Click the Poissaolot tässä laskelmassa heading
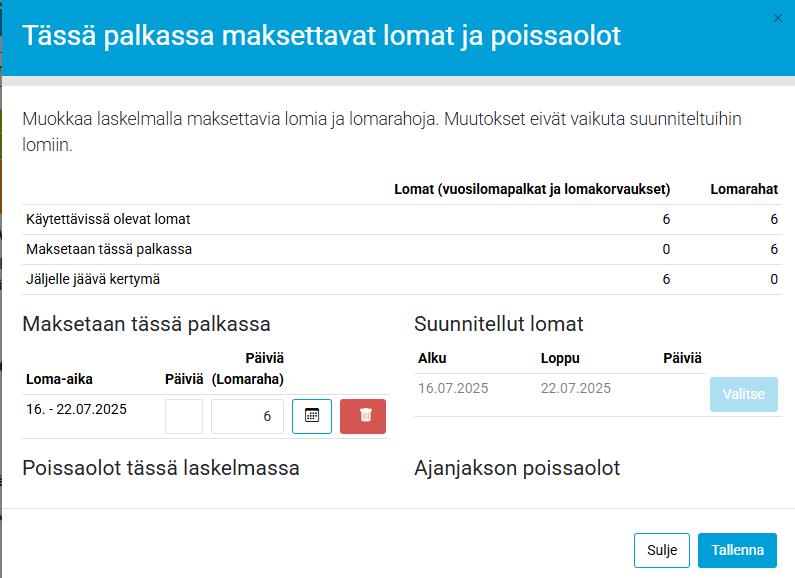This screenshot has width=795, height=578. click(161, 468)
